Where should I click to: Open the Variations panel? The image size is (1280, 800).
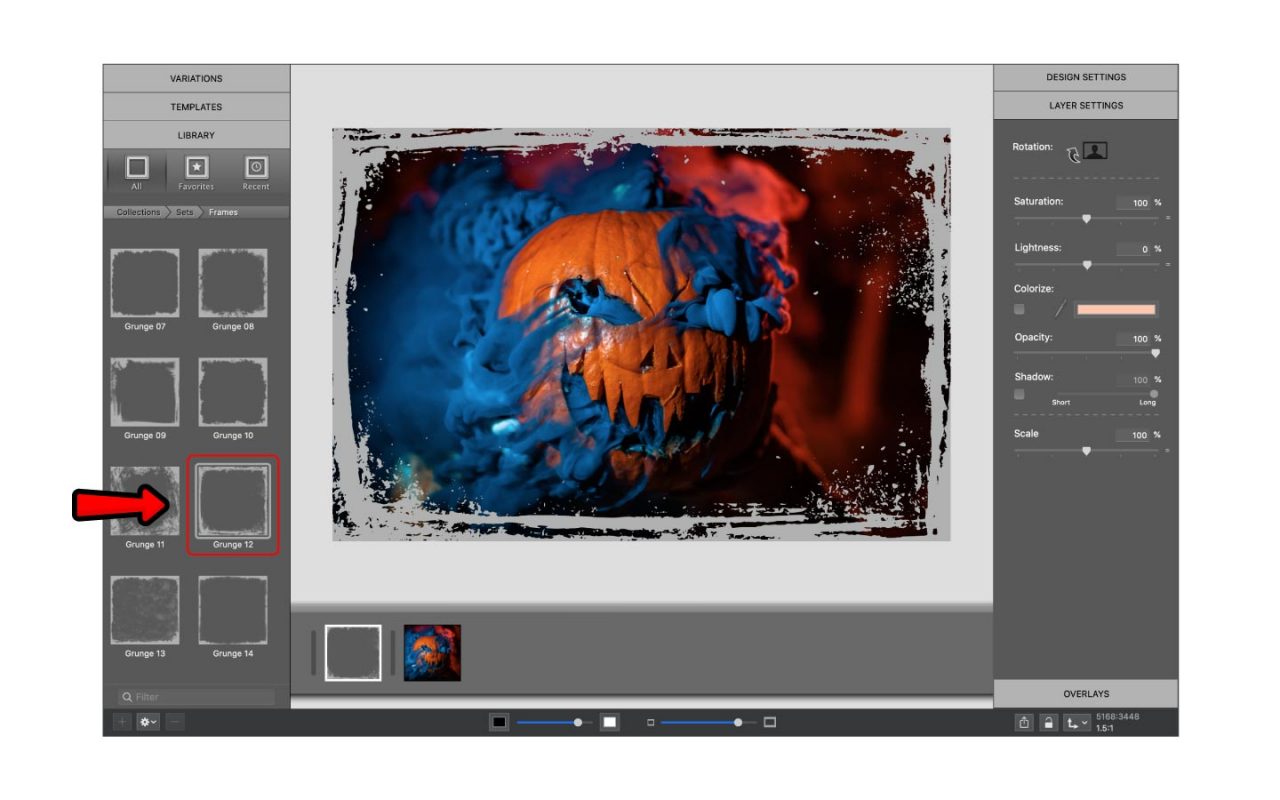click(x=195, y=78)
